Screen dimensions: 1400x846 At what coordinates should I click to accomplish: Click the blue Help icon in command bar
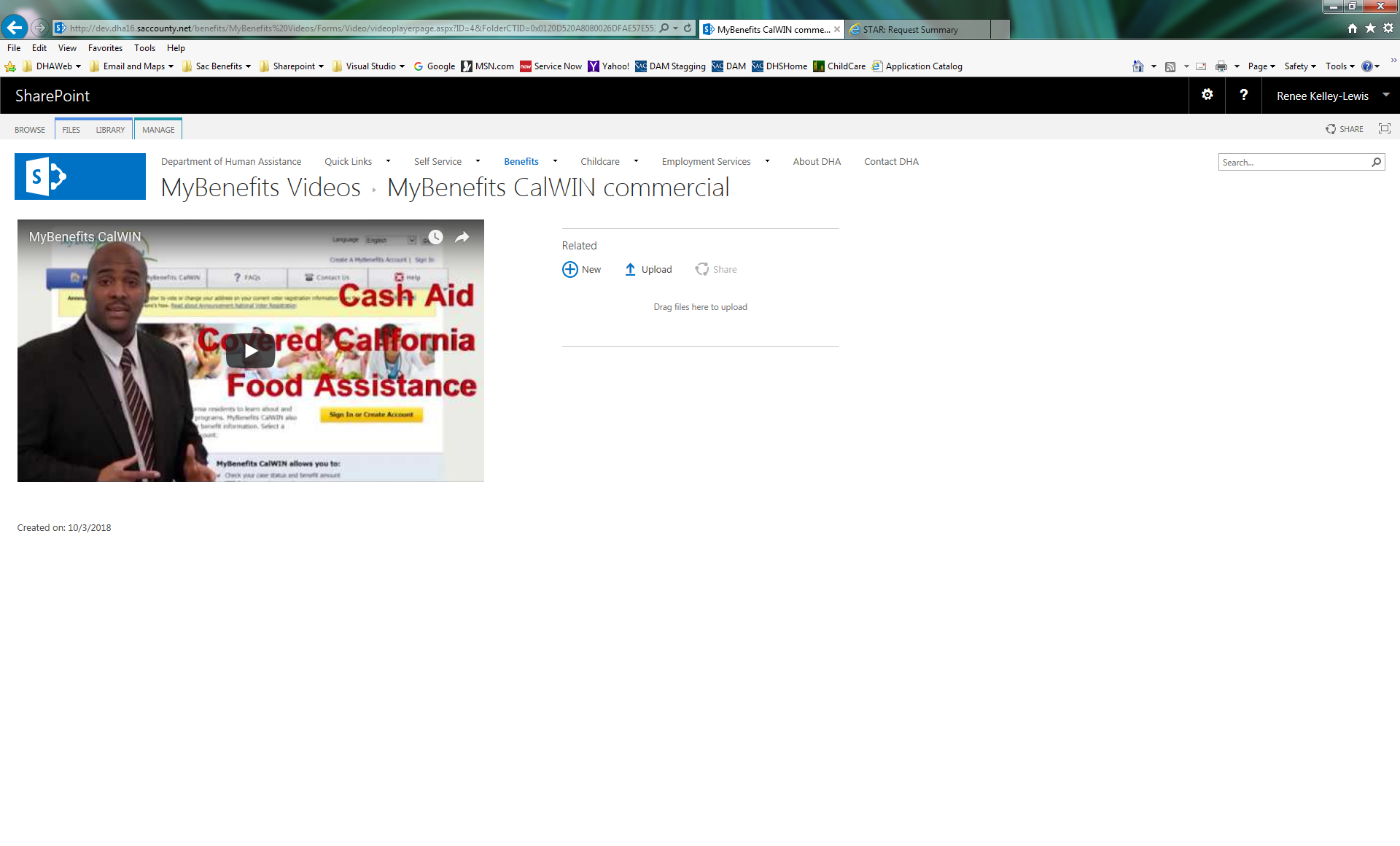1367,66
